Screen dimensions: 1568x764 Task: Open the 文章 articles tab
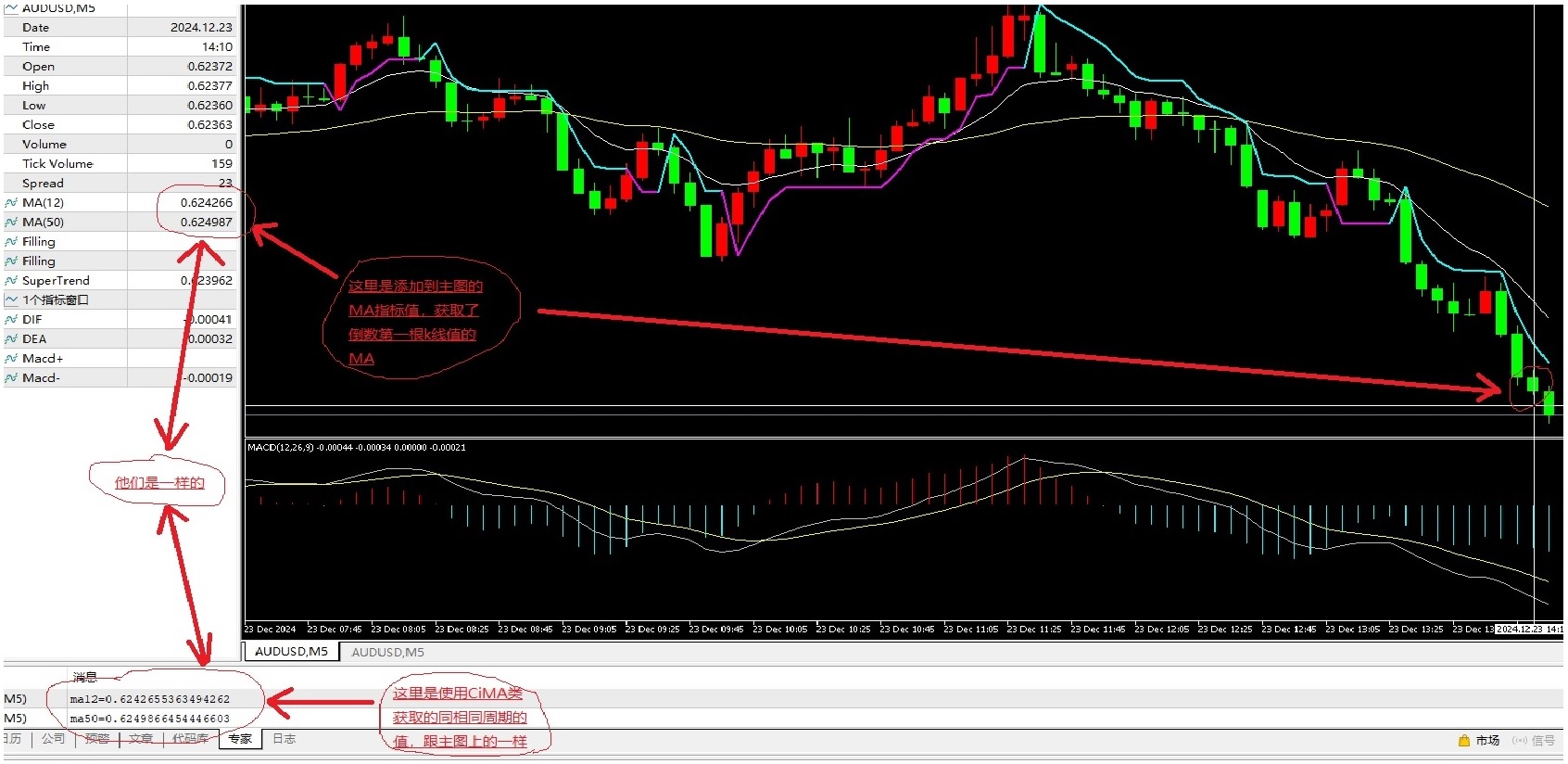(x=141, y=739)
